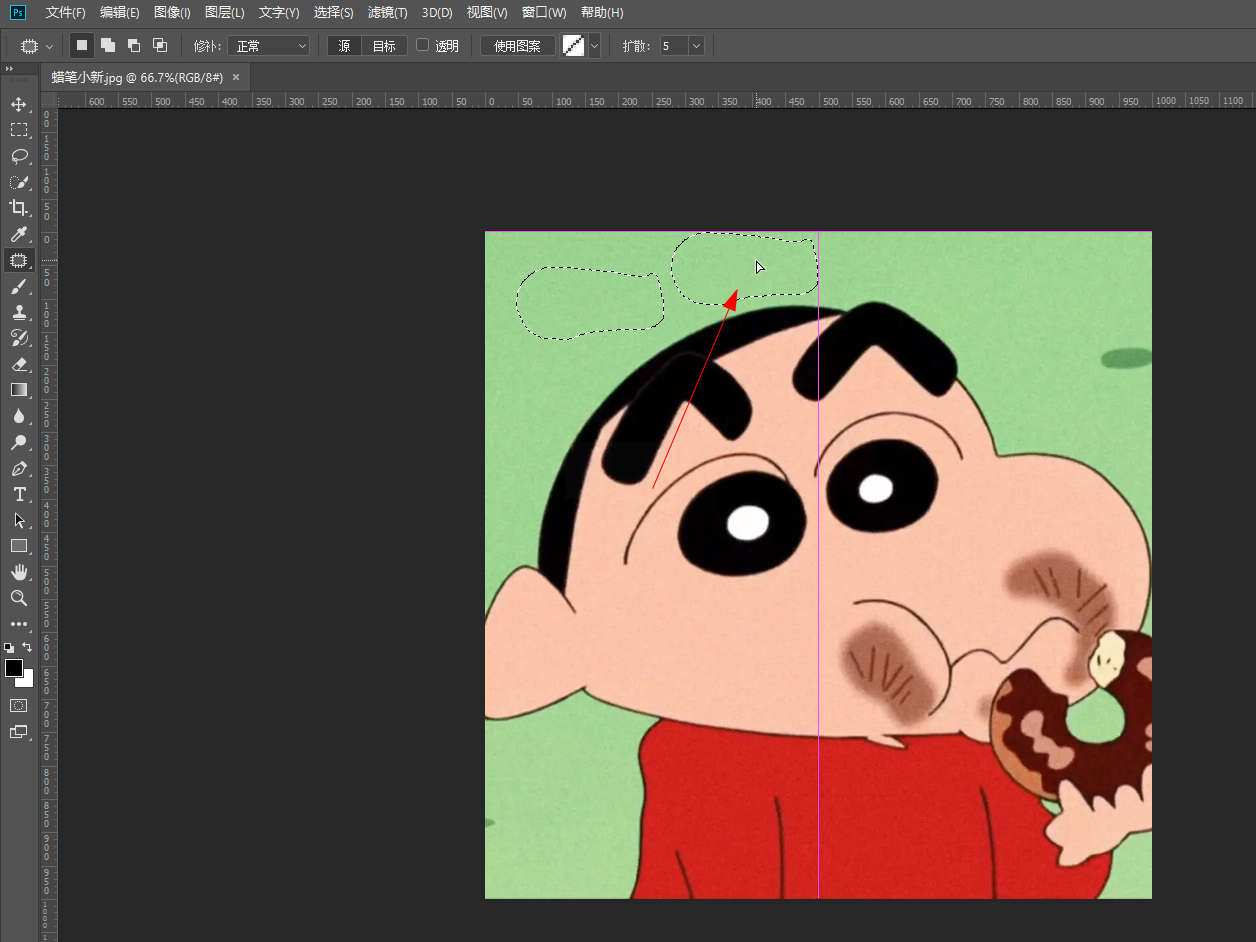Click the foreground color swatch

point(14,667)
